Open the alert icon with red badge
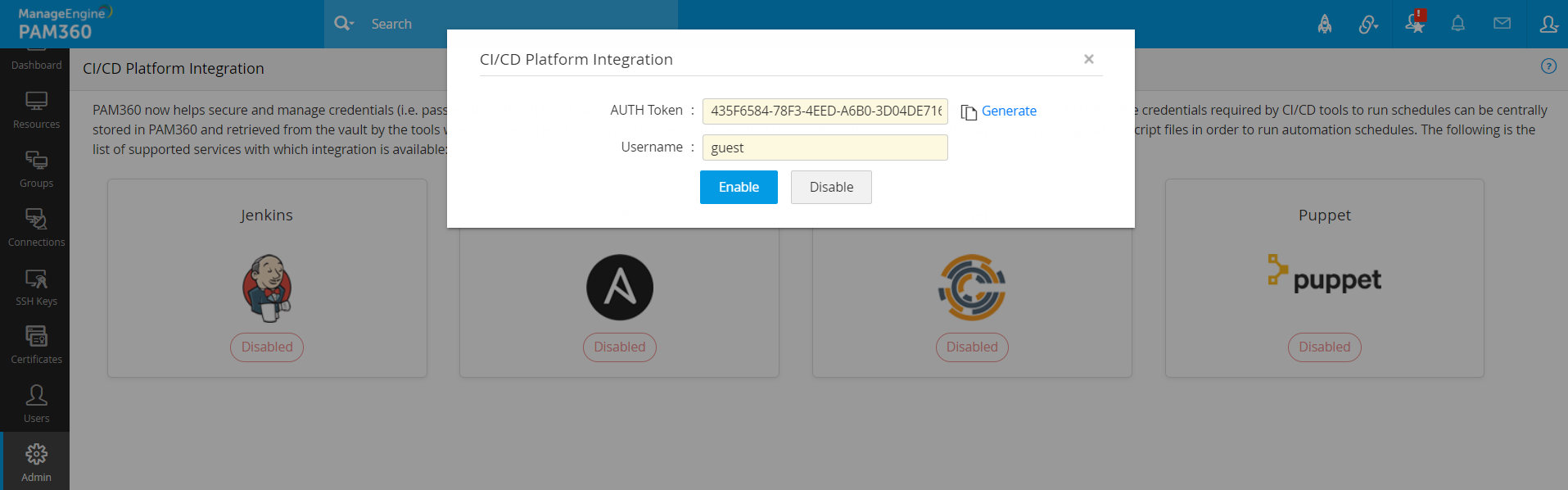Screen dimensions: 1568x490 [x=1415, y=23]
